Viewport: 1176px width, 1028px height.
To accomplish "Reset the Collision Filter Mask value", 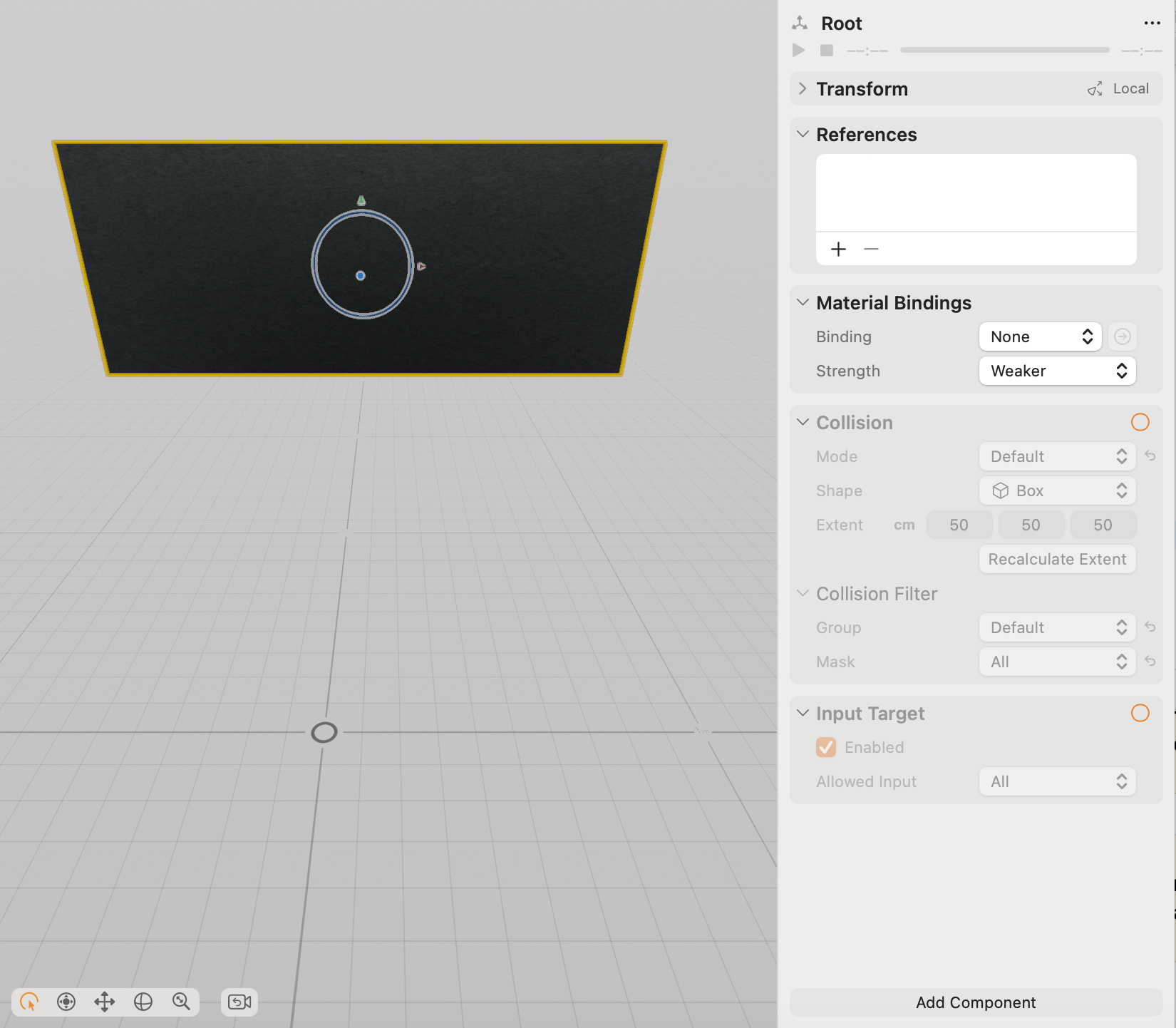I will tap(1150, 661).
